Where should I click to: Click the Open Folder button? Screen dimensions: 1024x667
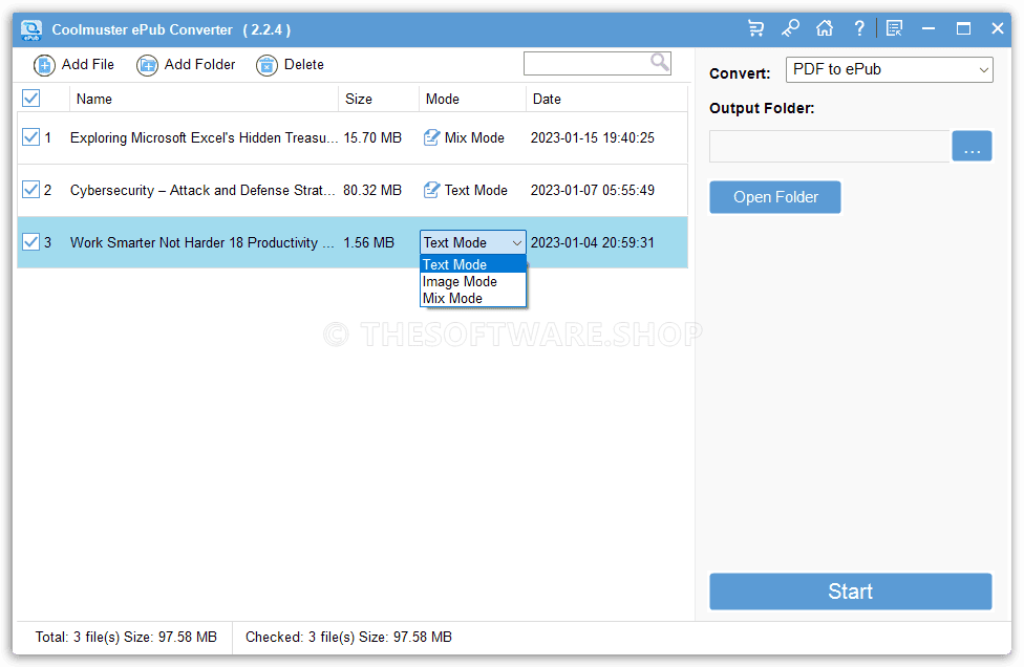[775, 197]
